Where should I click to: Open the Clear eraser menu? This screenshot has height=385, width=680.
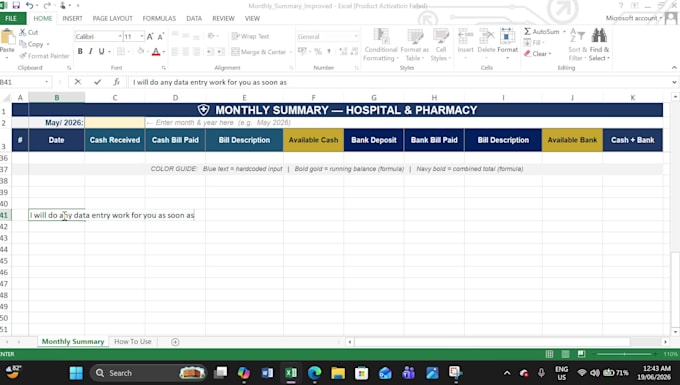click(538, 54)
